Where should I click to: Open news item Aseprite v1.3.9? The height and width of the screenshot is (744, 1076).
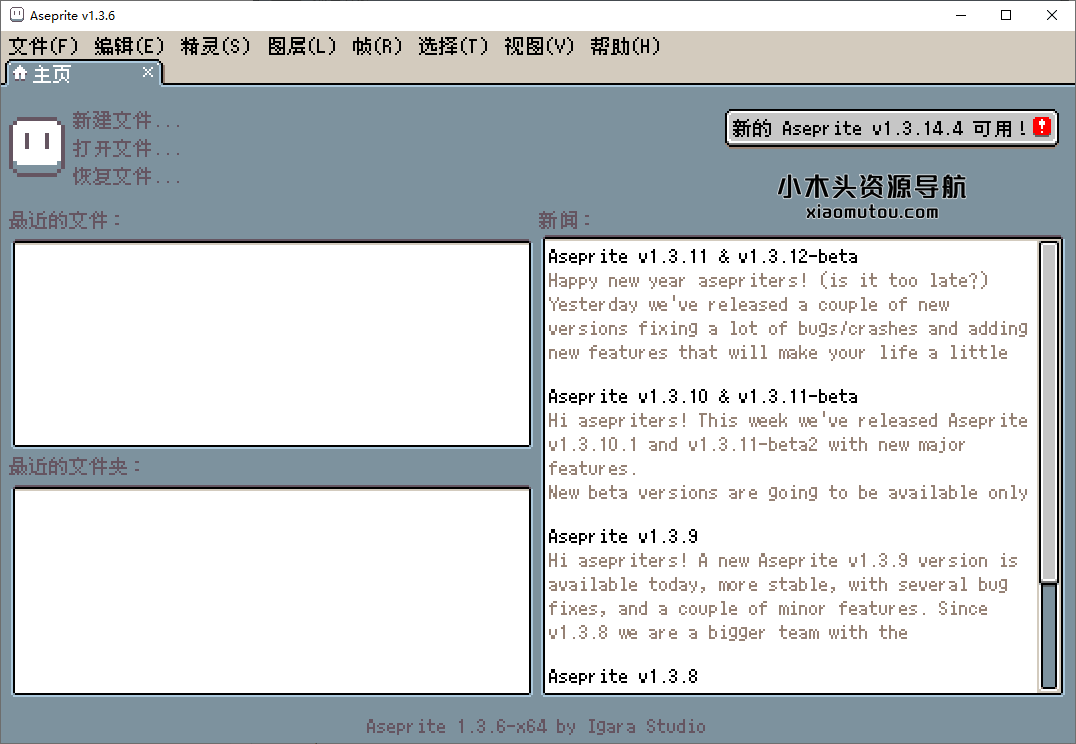pyautogui.click(x=623, y=537)
